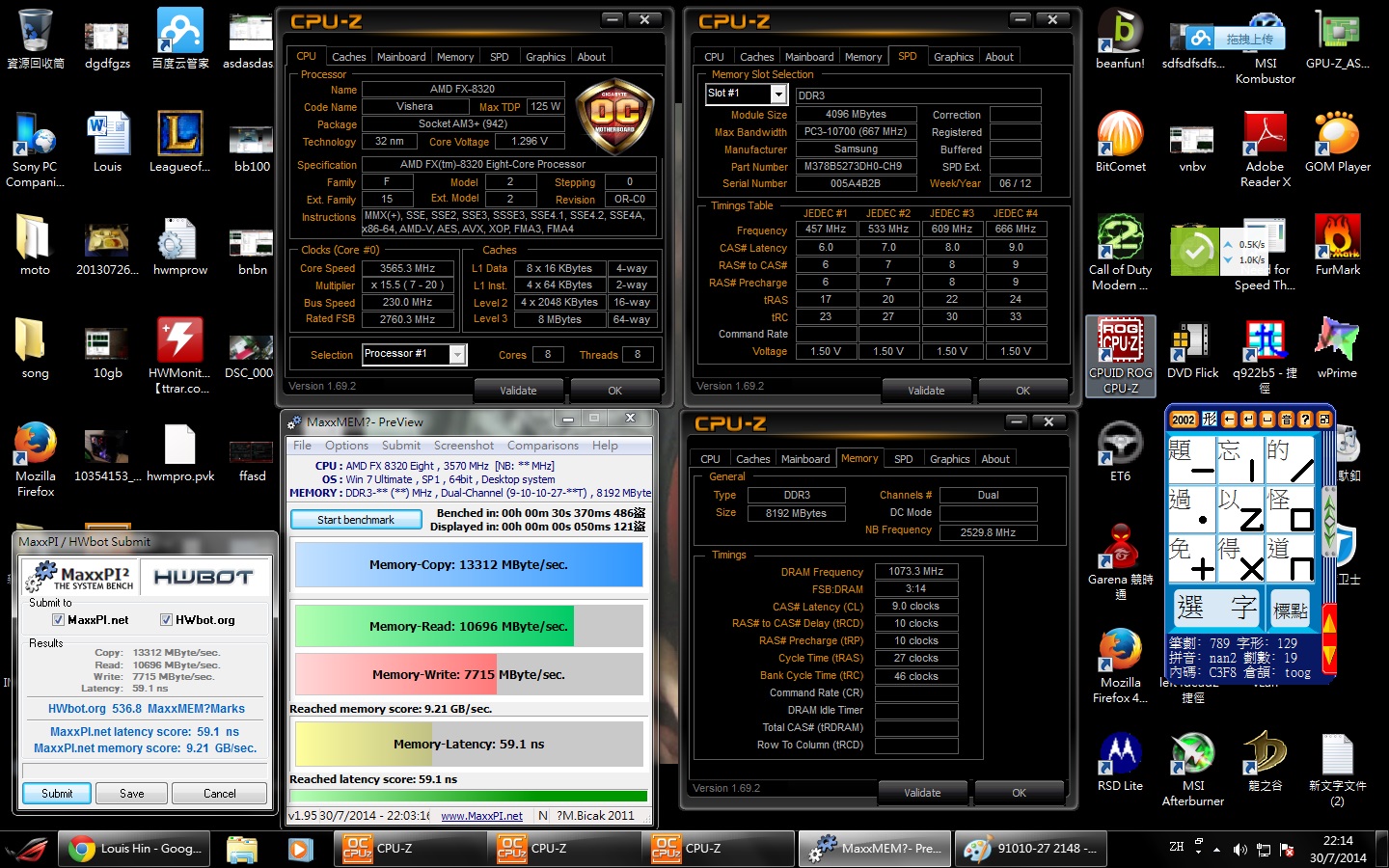Open the CPUID ROG CPU-Z desktop icon
Screen dimensions: 1389x868
point(1121,356)
